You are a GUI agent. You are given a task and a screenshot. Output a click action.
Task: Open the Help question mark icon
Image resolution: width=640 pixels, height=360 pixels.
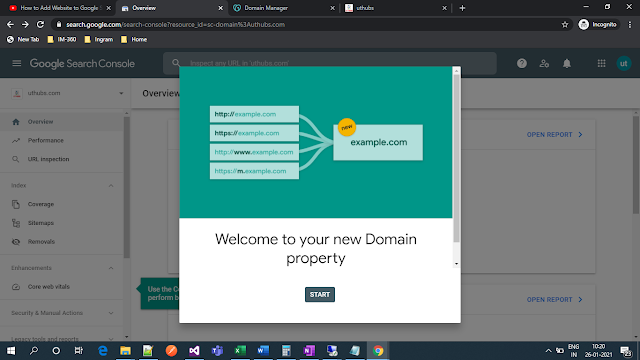[x=522, y=63]
